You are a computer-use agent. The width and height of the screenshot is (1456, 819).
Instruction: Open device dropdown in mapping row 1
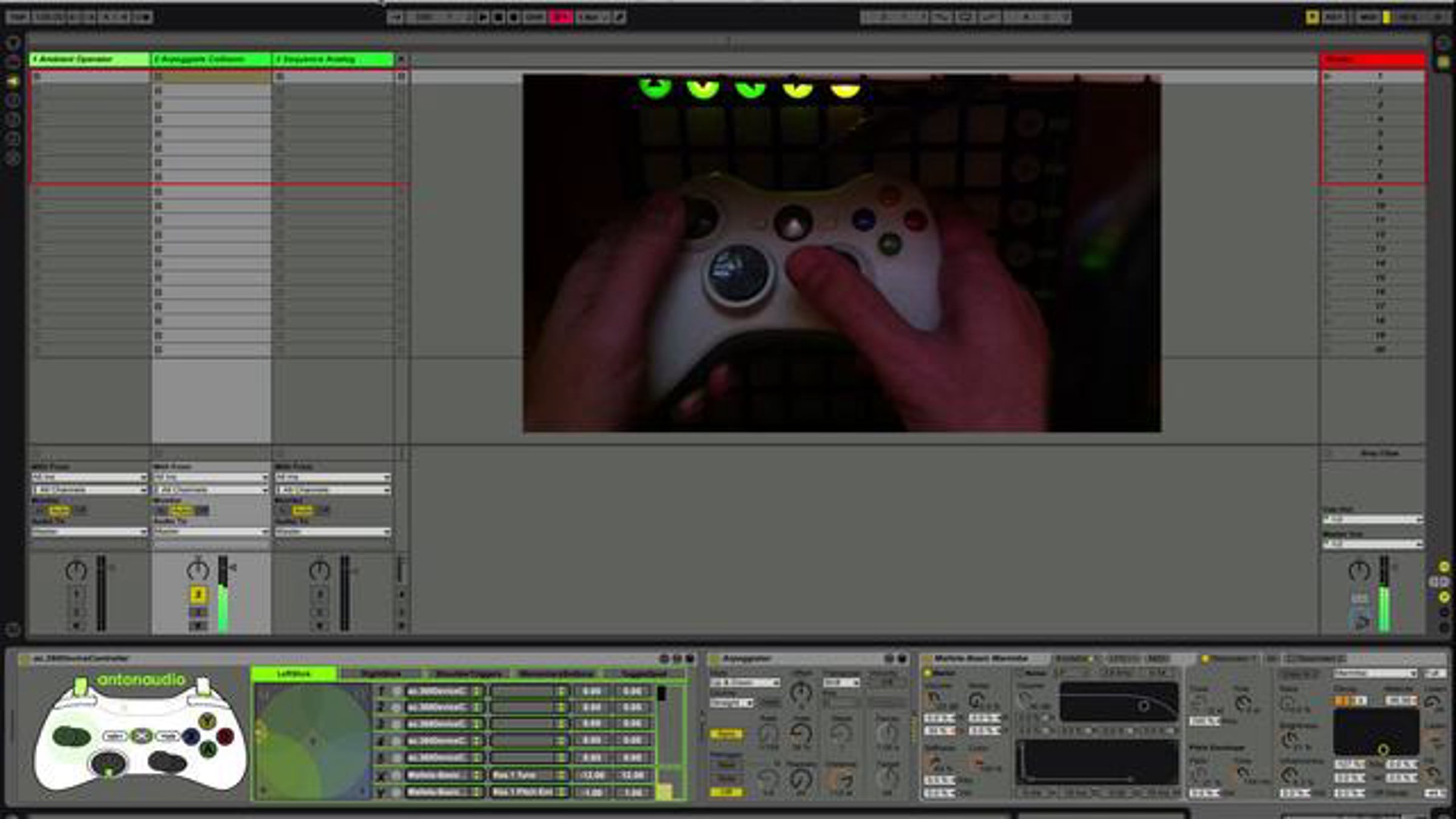pos(444,691)
